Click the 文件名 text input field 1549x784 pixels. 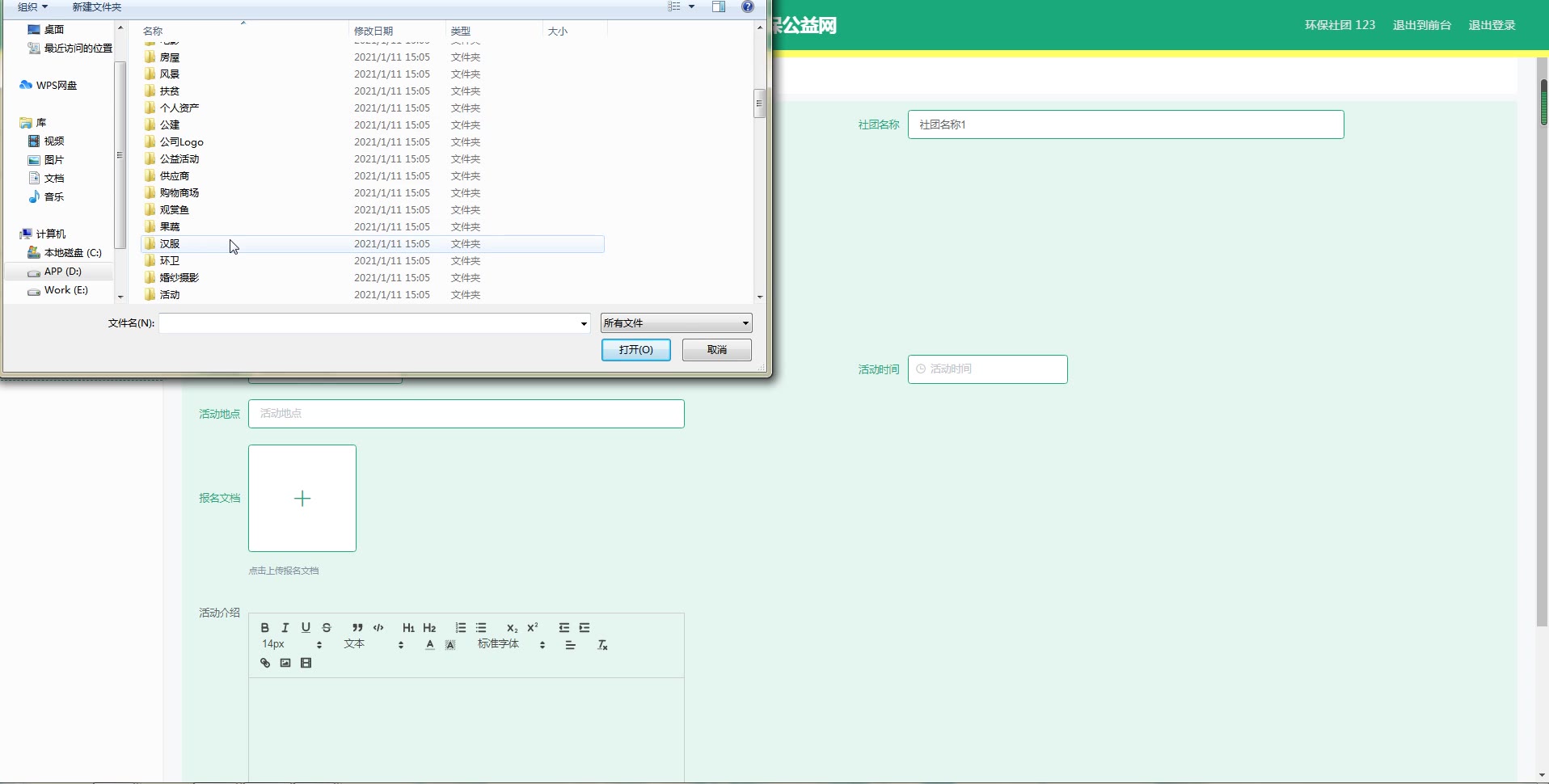click(x=369, y=323)
